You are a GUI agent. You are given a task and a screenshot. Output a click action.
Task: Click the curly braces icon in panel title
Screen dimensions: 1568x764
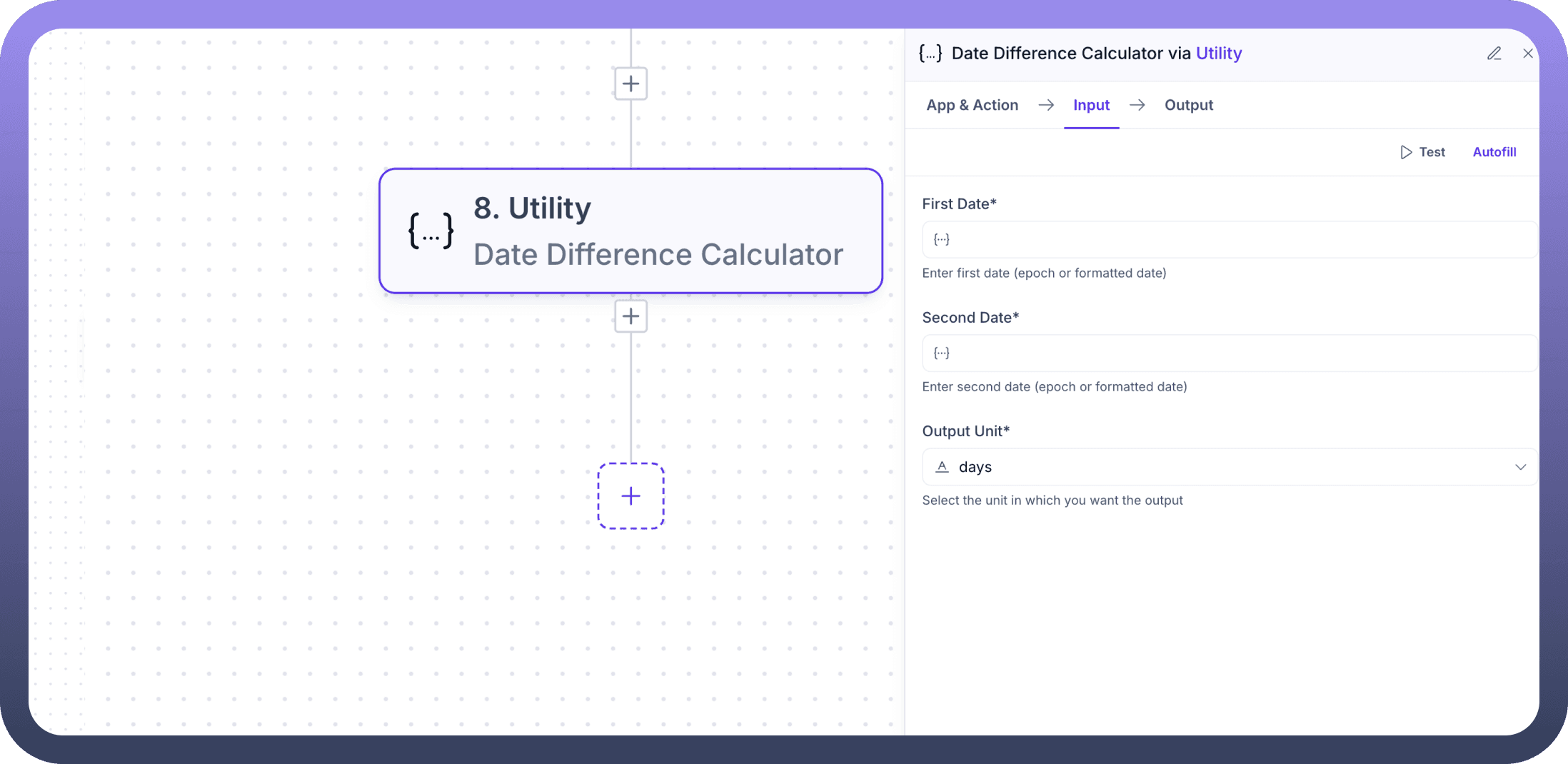930,54
